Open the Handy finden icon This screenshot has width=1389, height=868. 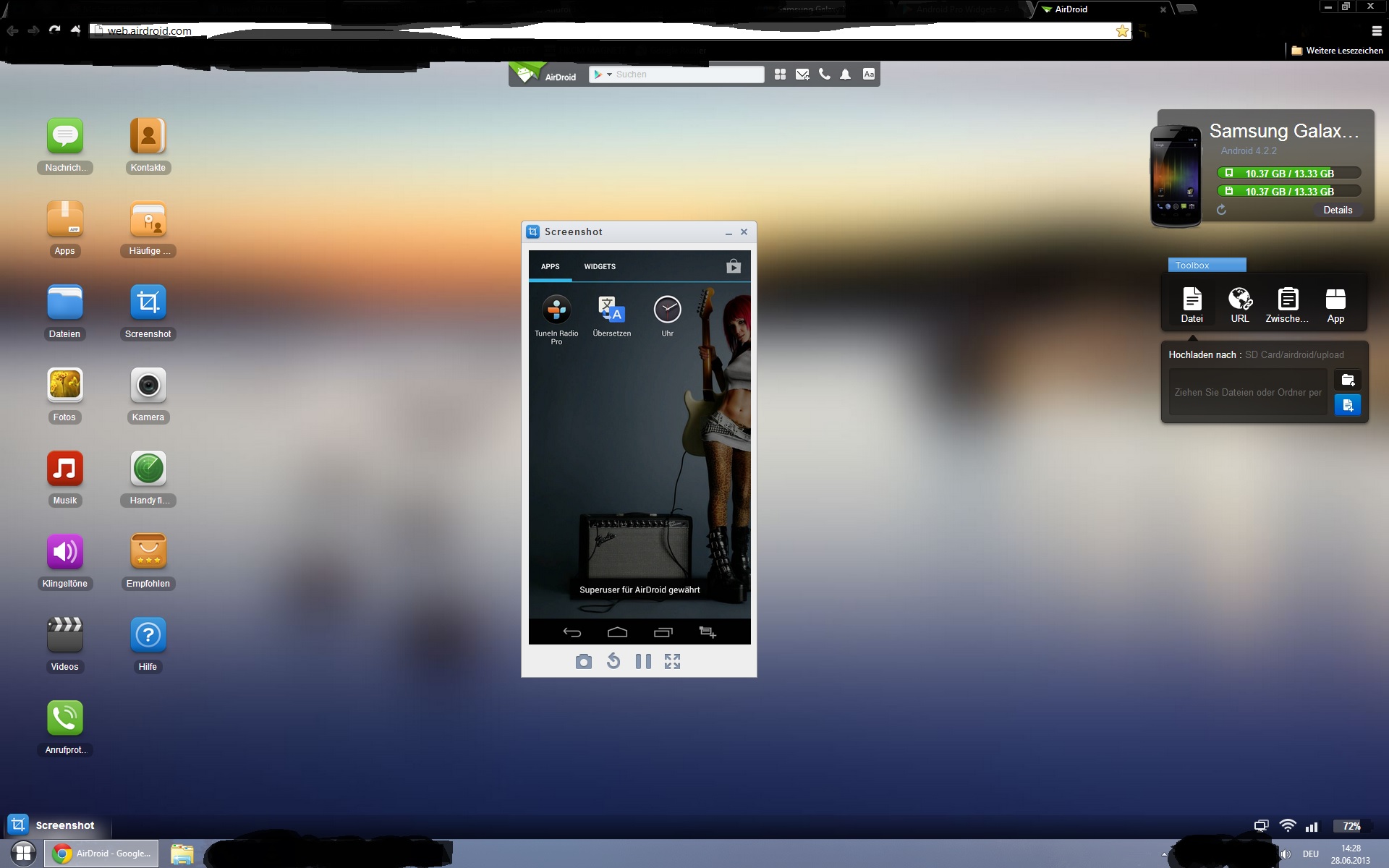click(148, 469)
